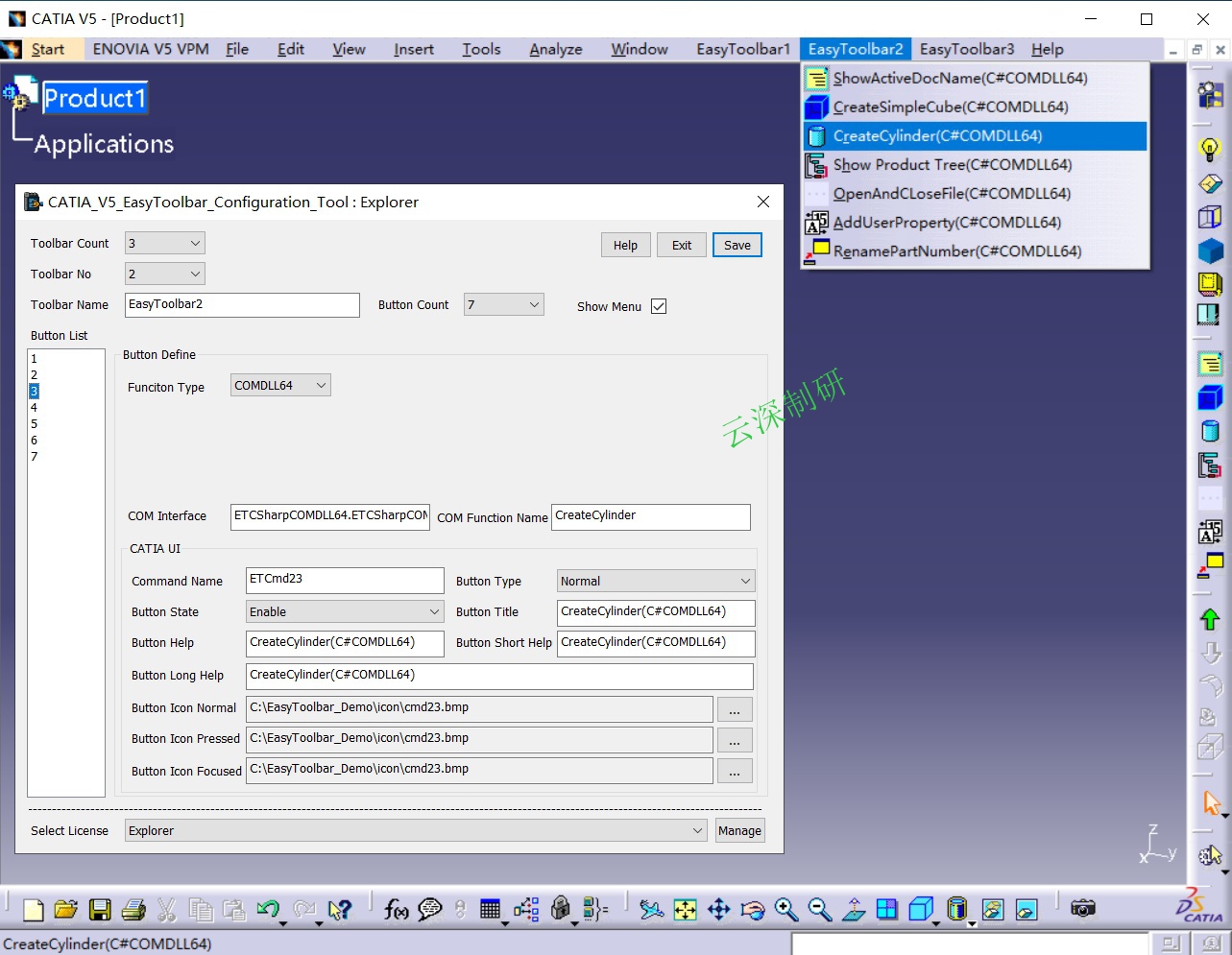Viewport: 1232px width, 955px height.
Task: Click the Save button in configuration dialog
Action: coord(737,246)
